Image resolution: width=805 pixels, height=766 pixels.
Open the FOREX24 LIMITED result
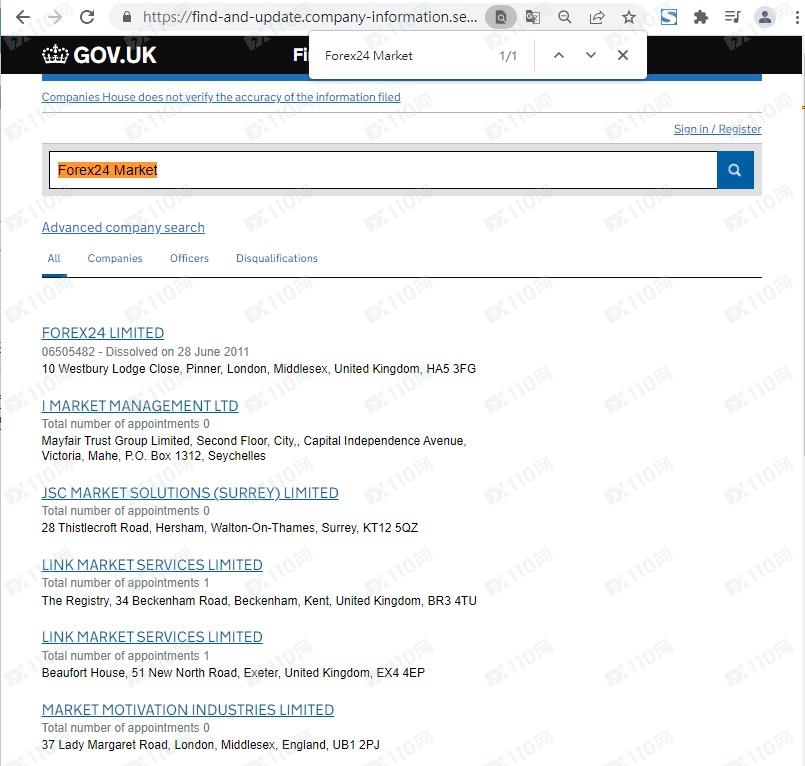(x=103, y=333)
